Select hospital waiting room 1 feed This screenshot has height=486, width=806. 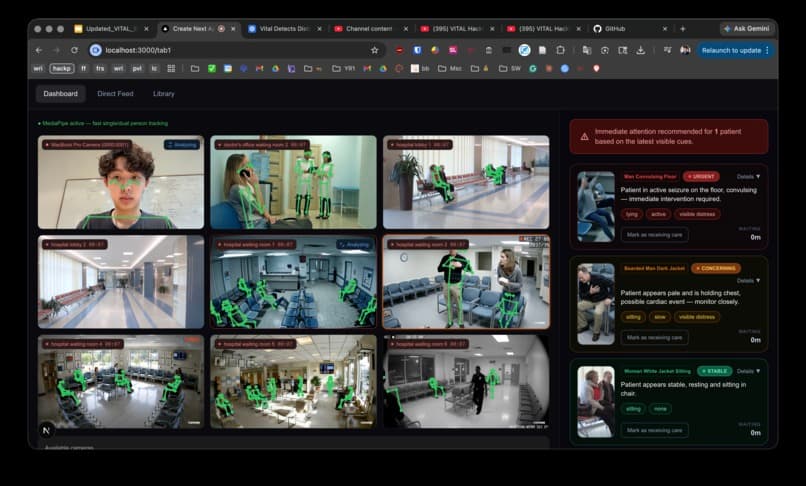(x=293, y=282)
